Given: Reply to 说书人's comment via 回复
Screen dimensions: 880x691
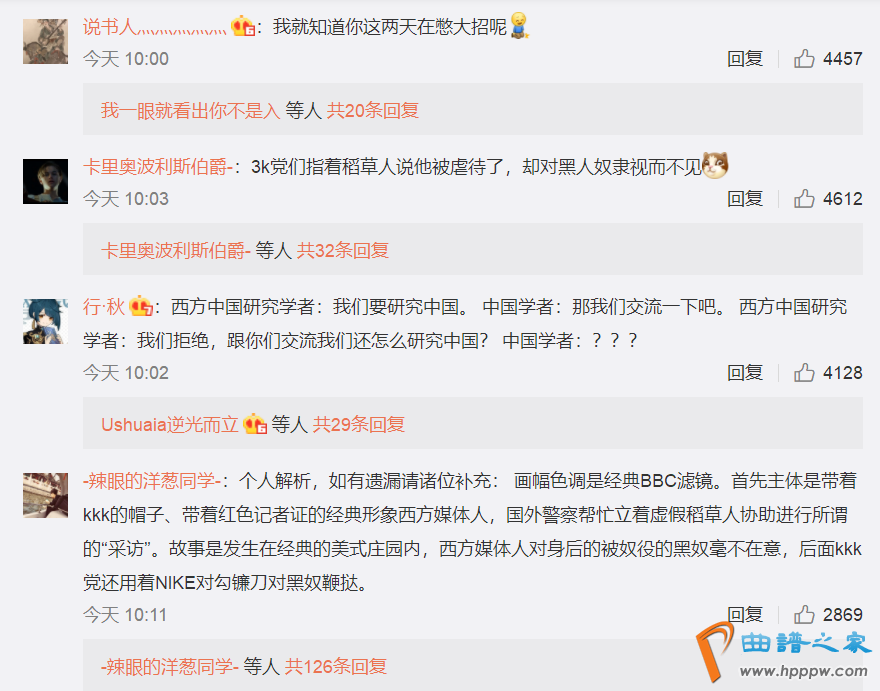Looking at the screenshot, I should click(x=745, y=58).
